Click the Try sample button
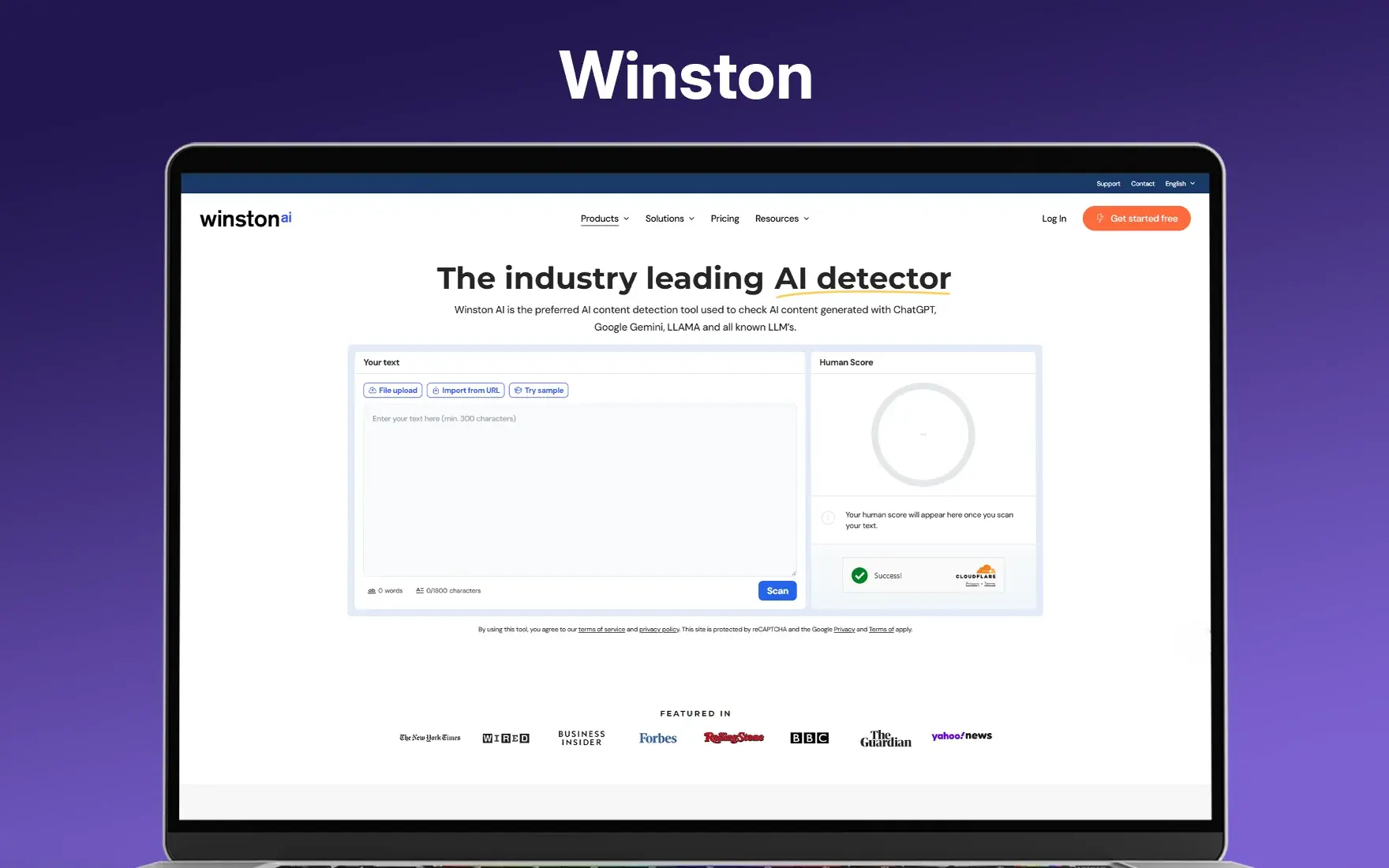Image resolution: width=1389 pixels, height=868 pixels. tap(539, 391)
